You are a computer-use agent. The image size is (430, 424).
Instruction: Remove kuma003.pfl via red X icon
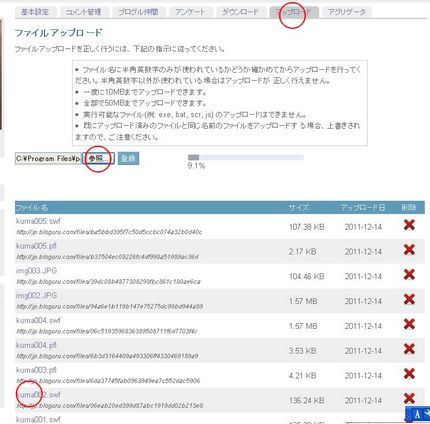tap(409, 374)
